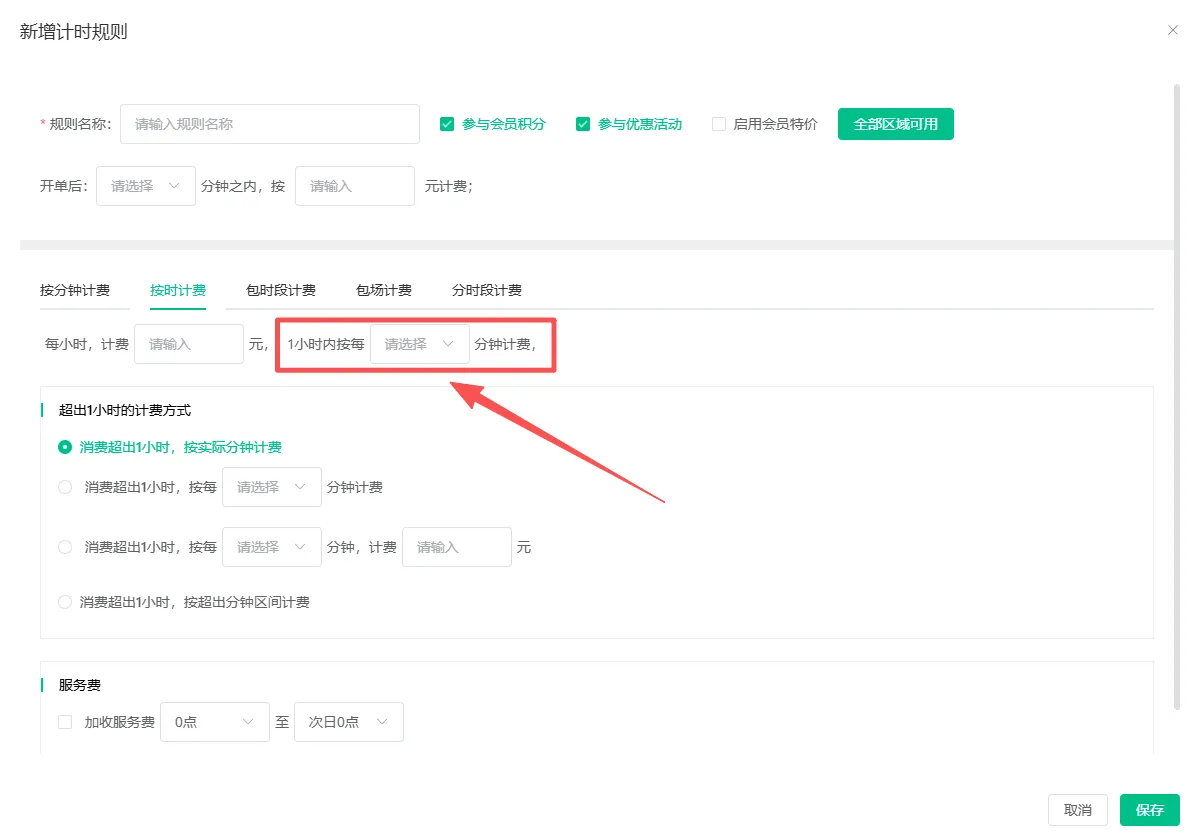Viewport: 1195px width, 840px height.
Task: Tick the 加收服务费 checkbox
Action: tap(65, 722)
